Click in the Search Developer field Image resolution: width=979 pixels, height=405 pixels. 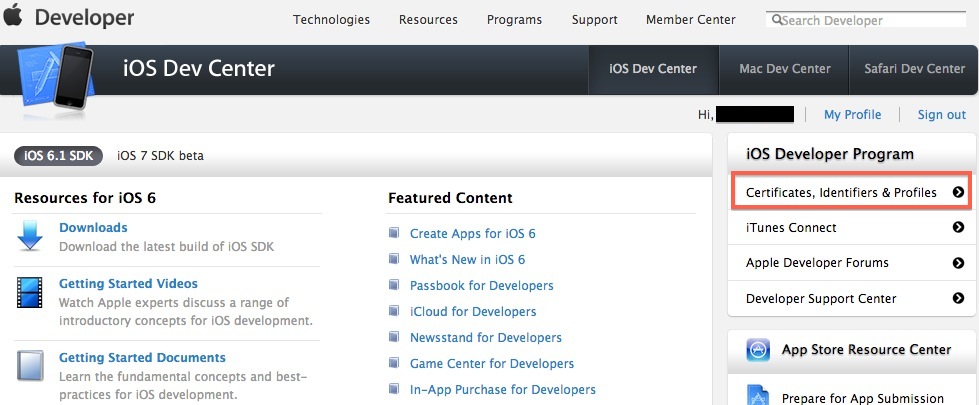866,20
